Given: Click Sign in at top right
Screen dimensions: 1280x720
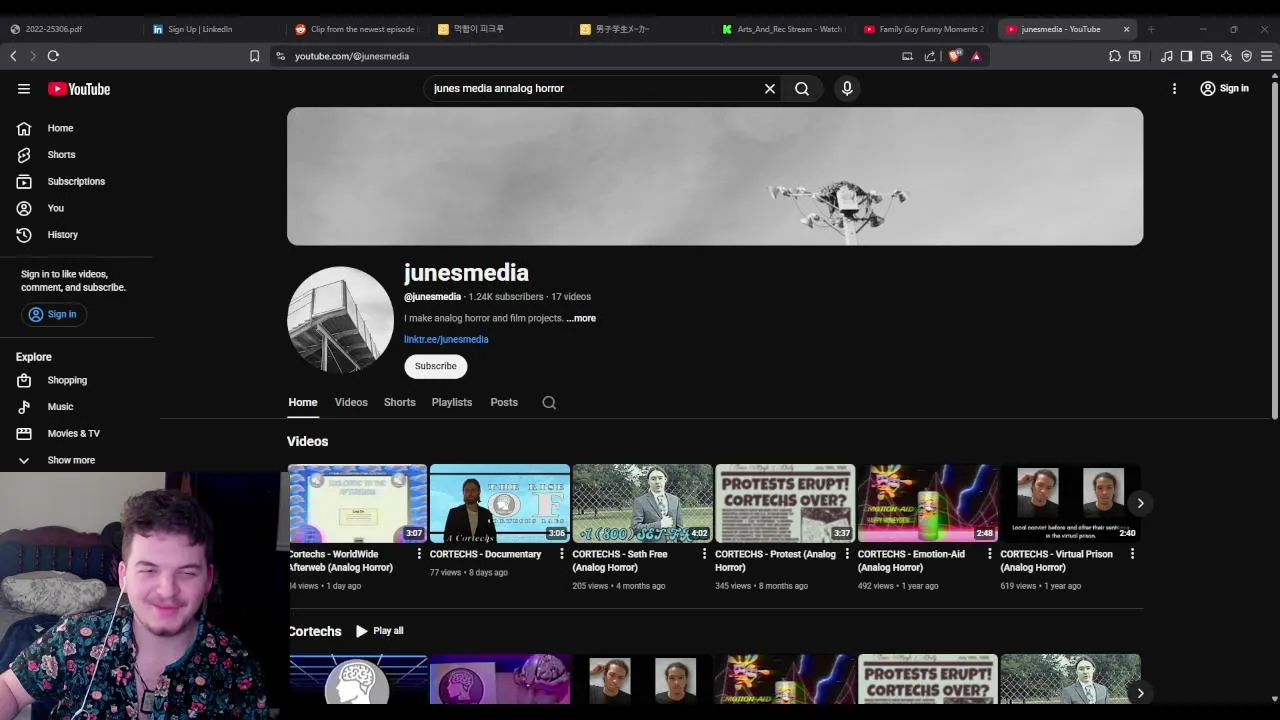Looking at the screenshot, I should (1225, 89).
